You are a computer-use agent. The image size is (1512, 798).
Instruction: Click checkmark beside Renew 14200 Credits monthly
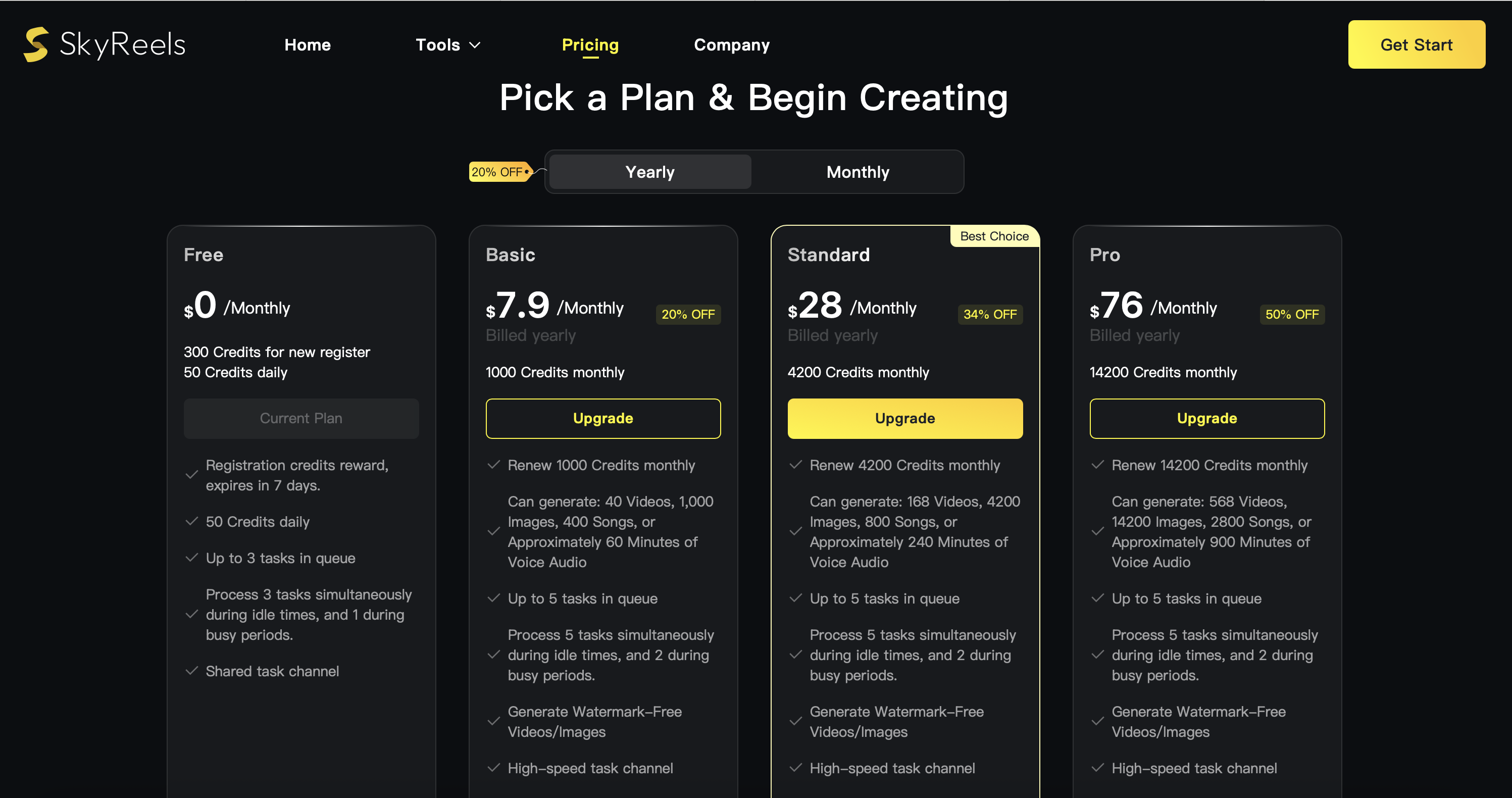(1097, 465)
